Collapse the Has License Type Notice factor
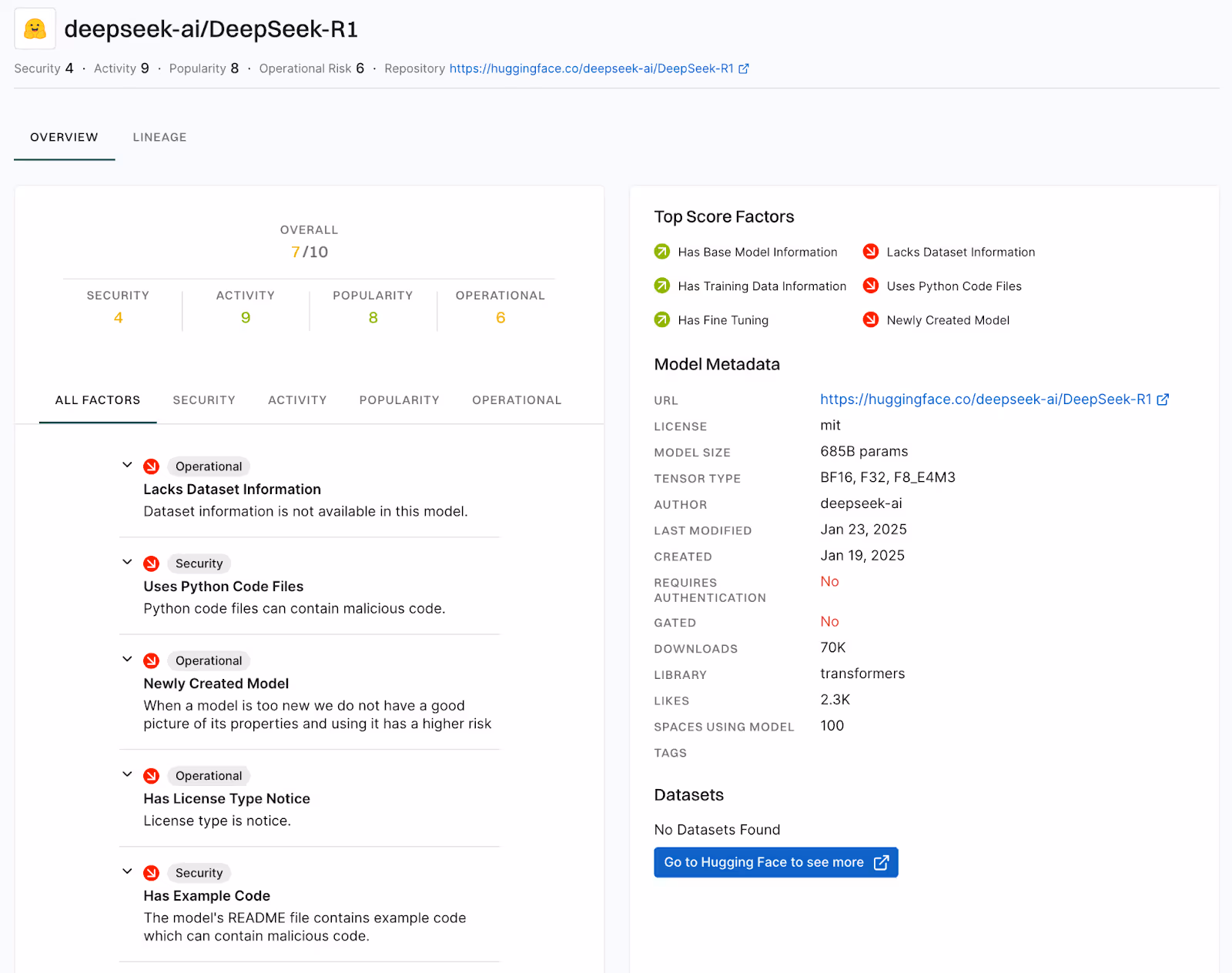The image size is (1232, 973). click(x=127, y=774)
